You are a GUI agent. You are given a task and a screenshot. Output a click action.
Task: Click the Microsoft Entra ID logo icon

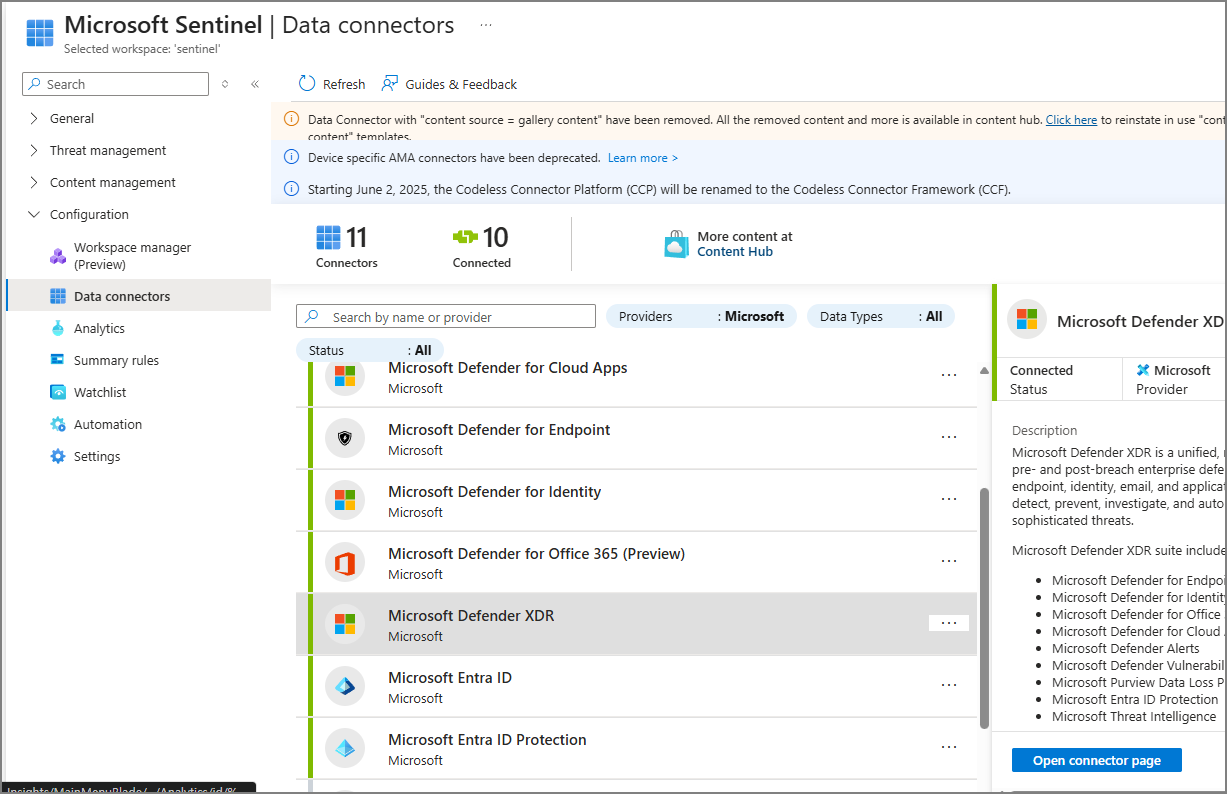click(345, 686)
